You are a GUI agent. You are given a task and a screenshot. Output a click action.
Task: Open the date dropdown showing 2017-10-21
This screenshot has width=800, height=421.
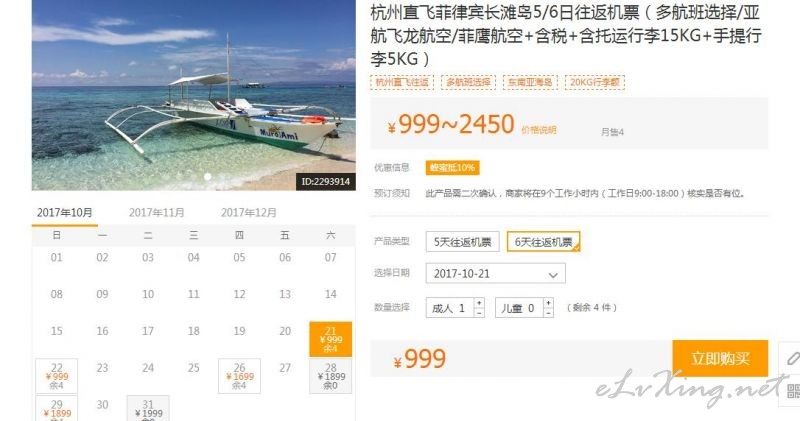[495, 274]
